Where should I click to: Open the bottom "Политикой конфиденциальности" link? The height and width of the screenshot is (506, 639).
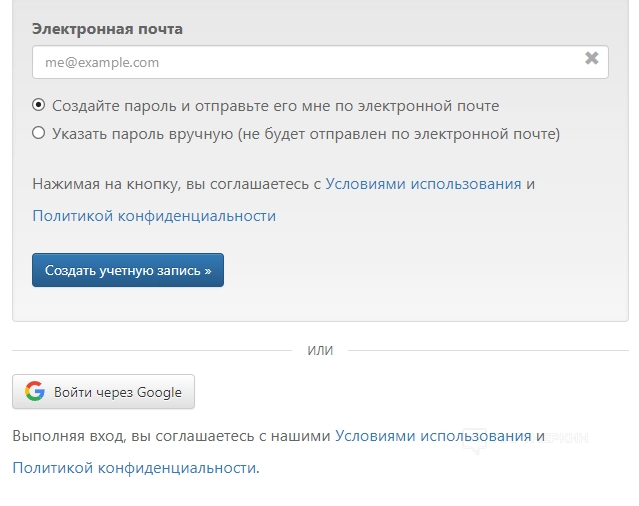[x=134, y=467]
